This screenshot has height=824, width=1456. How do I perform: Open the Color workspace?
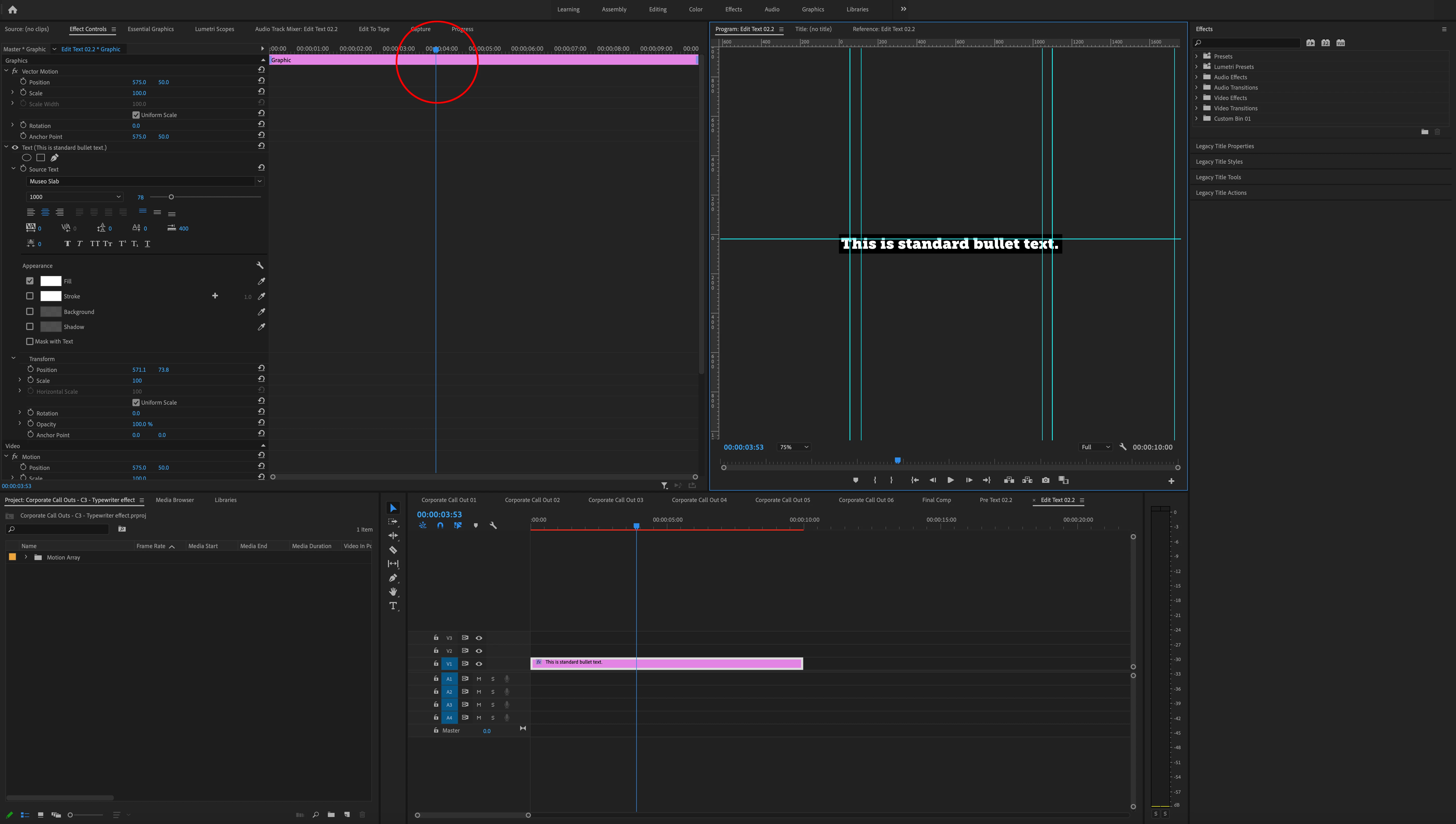pyautogui.click(x=695, y=9)
